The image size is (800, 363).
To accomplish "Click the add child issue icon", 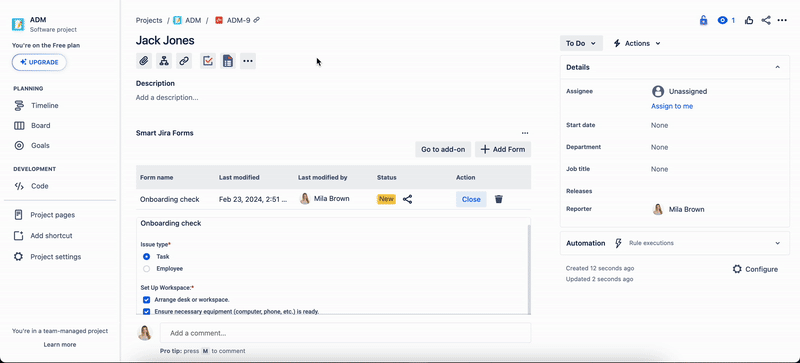I will pyautogui.click(x=164, y=61).
